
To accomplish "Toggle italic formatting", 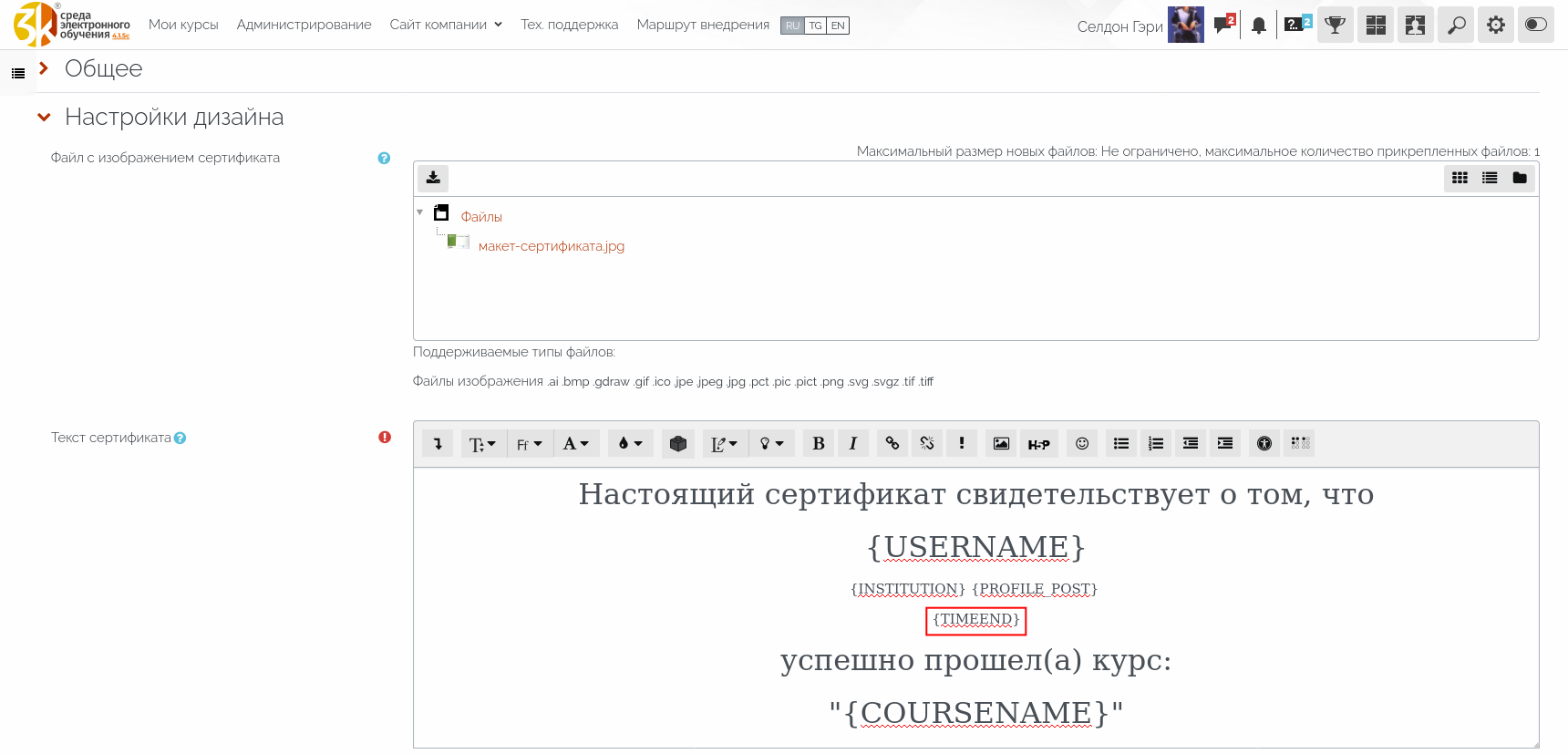I will 852,443.
